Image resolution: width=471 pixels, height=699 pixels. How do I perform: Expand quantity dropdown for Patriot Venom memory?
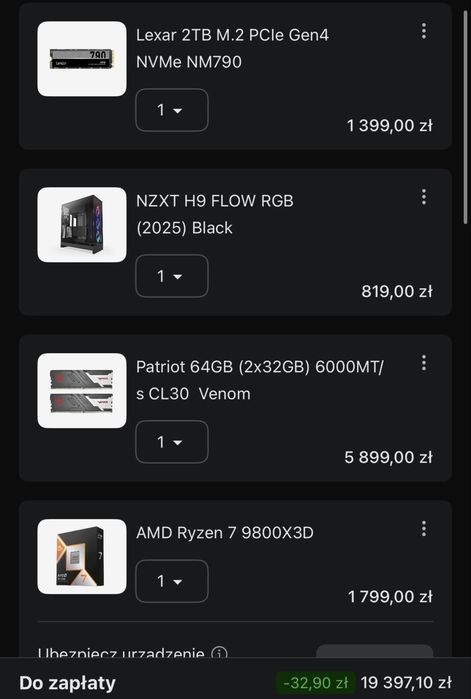click(172, 442)
